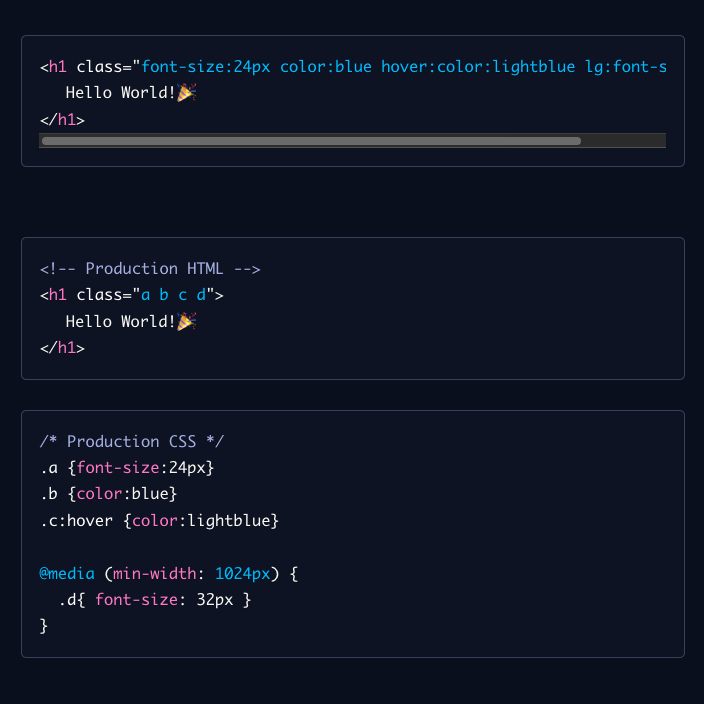Click the '.b {color:blue}' rule
704x704 pixels.
click(109, 494)
